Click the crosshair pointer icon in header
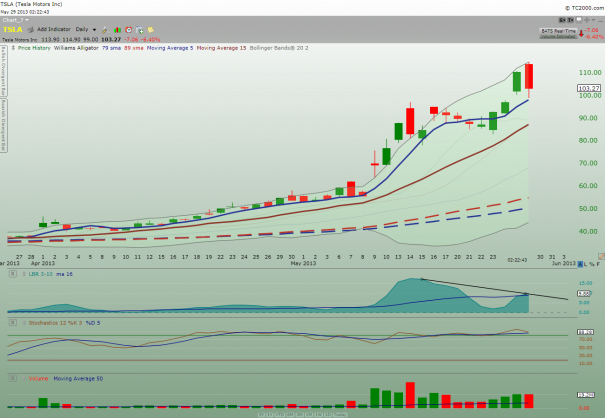The image size is (605, 418). (587, 20)
